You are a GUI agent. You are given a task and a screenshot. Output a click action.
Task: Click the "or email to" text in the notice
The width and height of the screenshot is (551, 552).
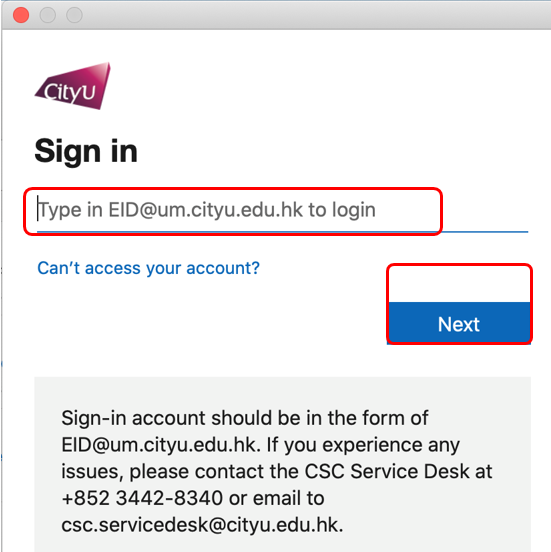(277, 498)
